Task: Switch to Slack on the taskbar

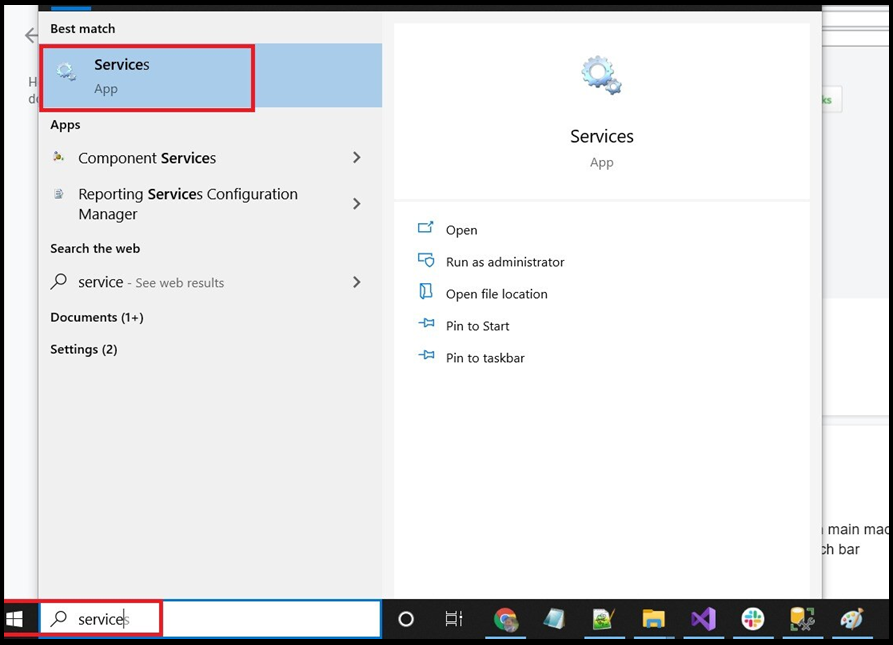Action: (x=752, y=619)
